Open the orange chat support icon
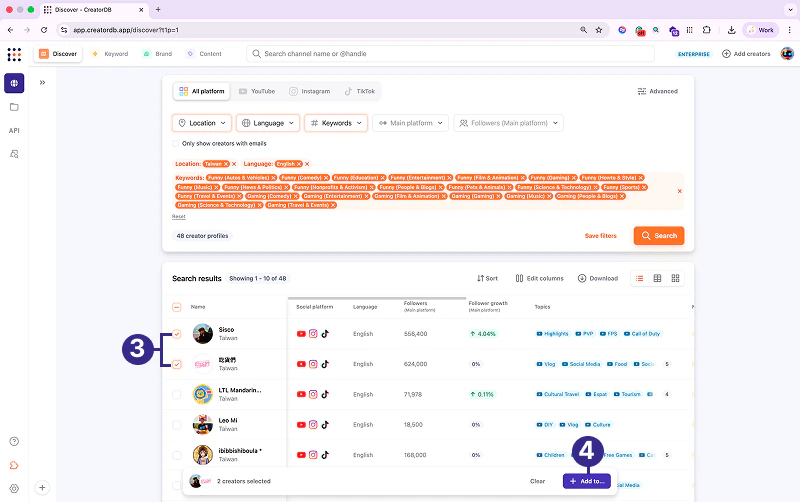The height and width of the screenshot is (502, 800). [x=14, y=465]
